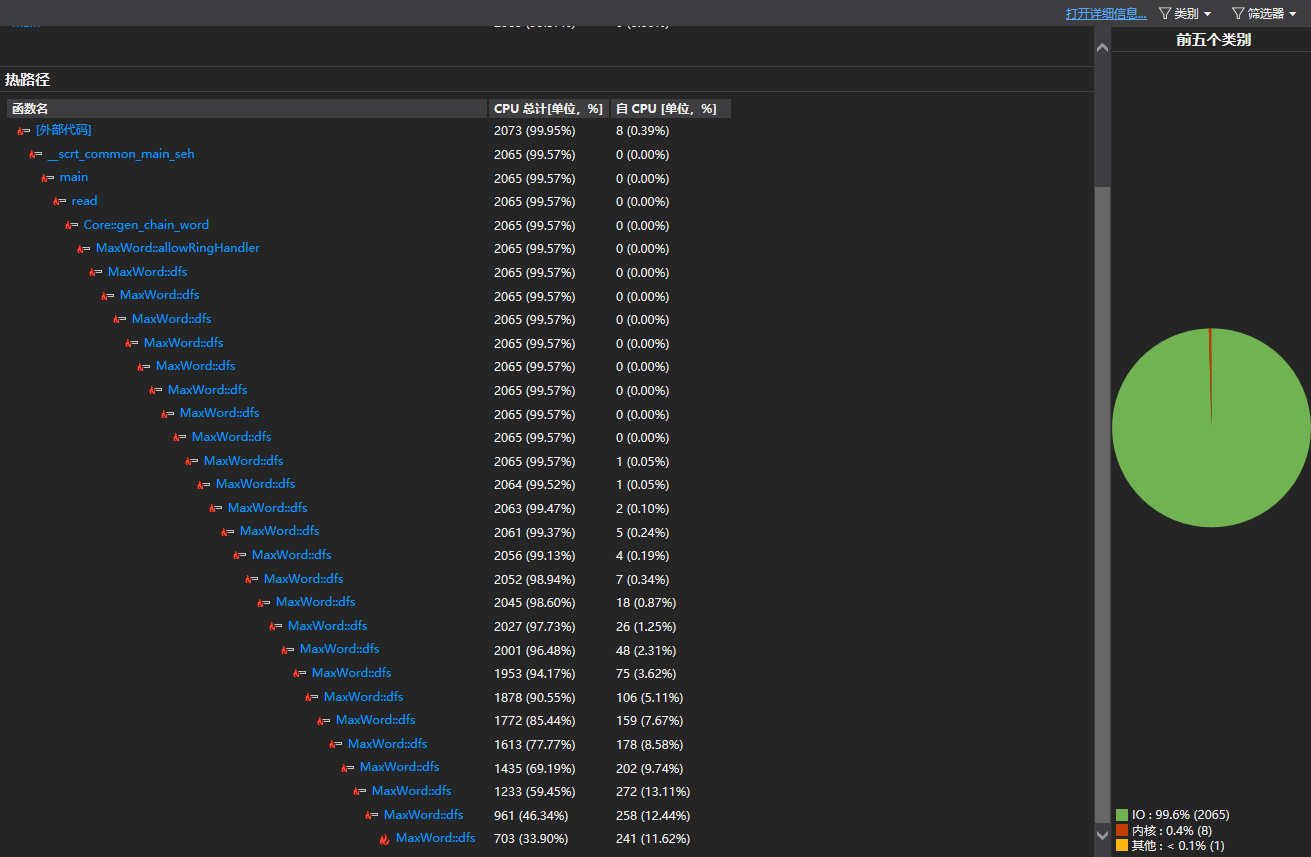Open the 打开详细信息... link

click(x=1106, y=14)
